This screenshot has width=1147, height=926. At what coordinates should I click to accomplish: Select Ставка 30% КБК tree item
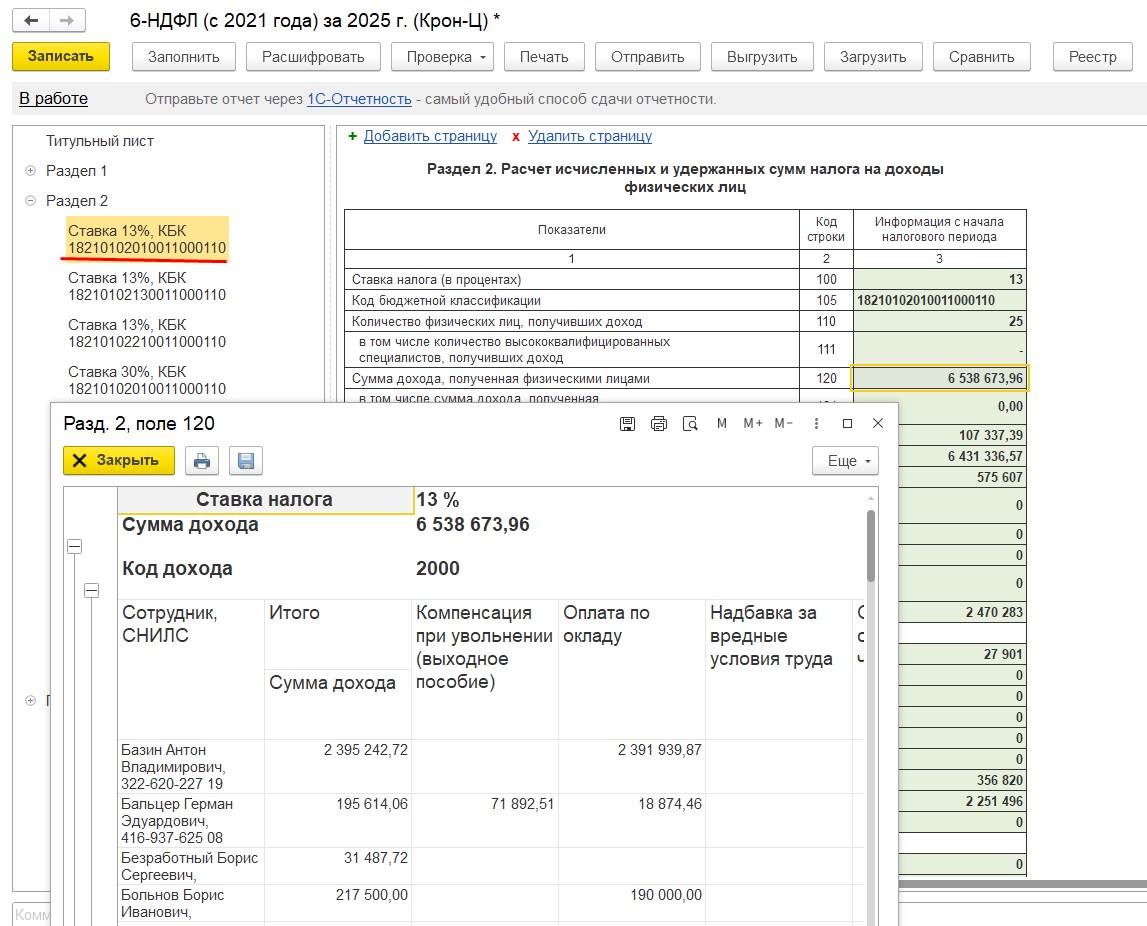[147, 380]
